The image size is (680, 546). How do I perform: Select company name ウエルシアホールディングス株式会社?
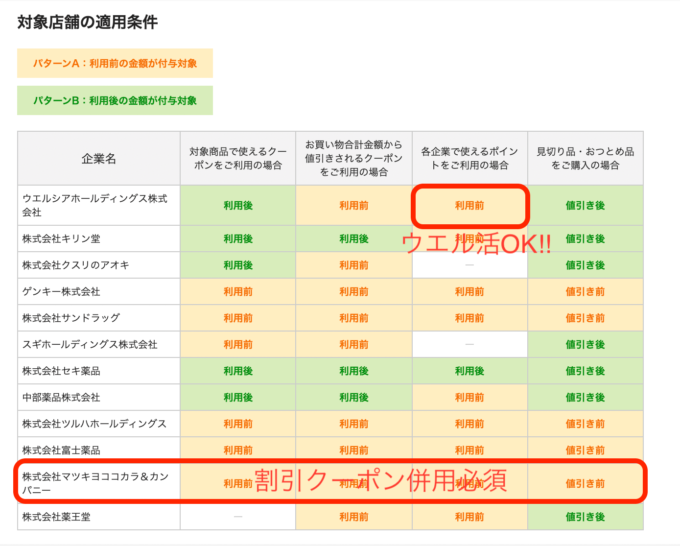point(95,205)
